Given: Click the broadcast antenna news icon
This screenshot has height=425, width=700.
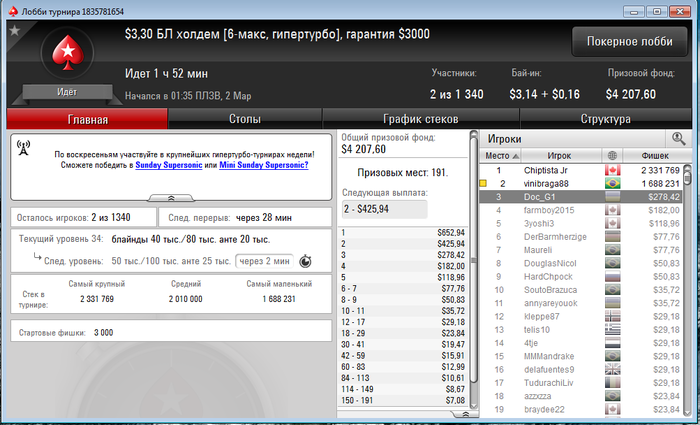Looking at the screenshot, I should pos(23,148).
